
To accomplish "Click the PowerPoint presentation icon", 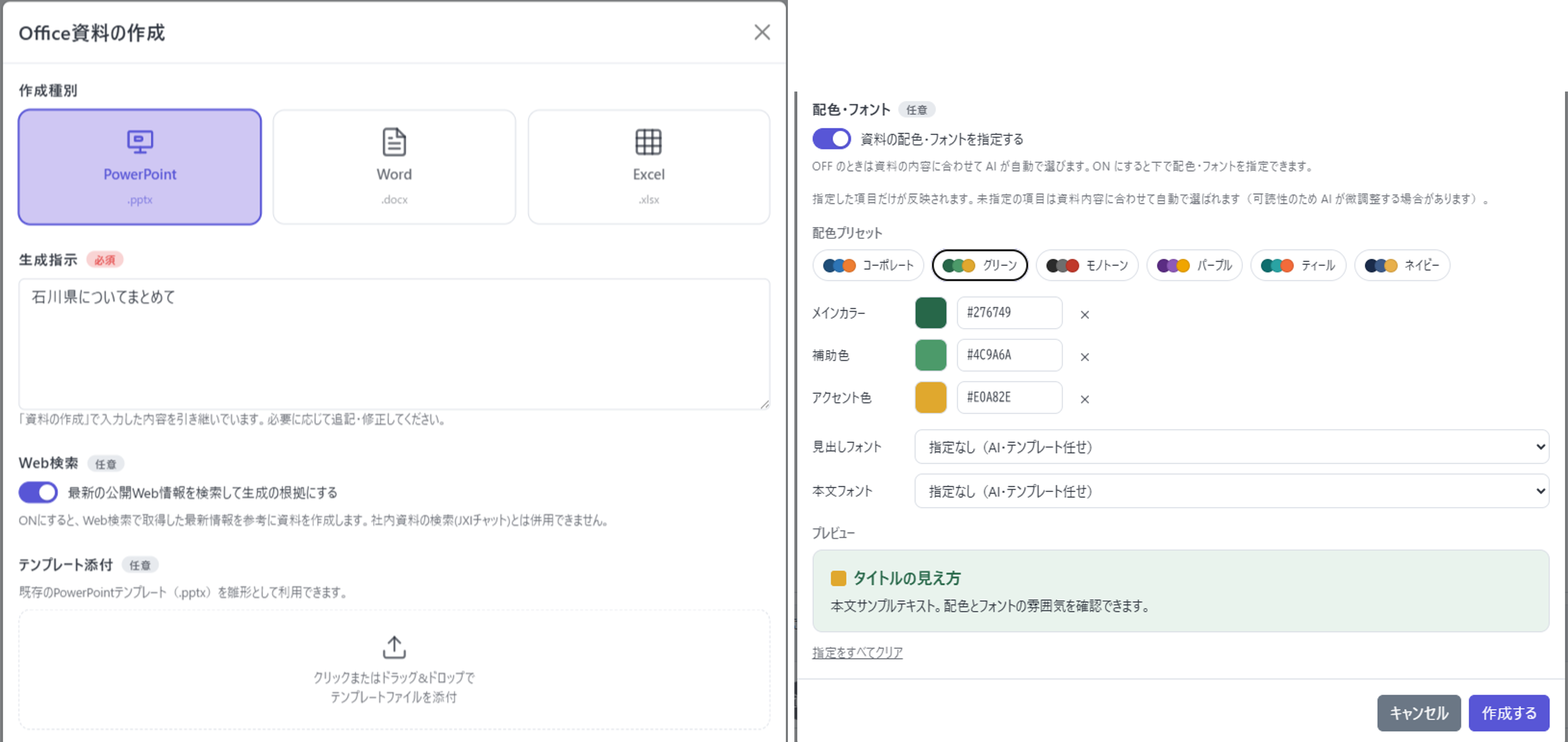I will 140,142.
